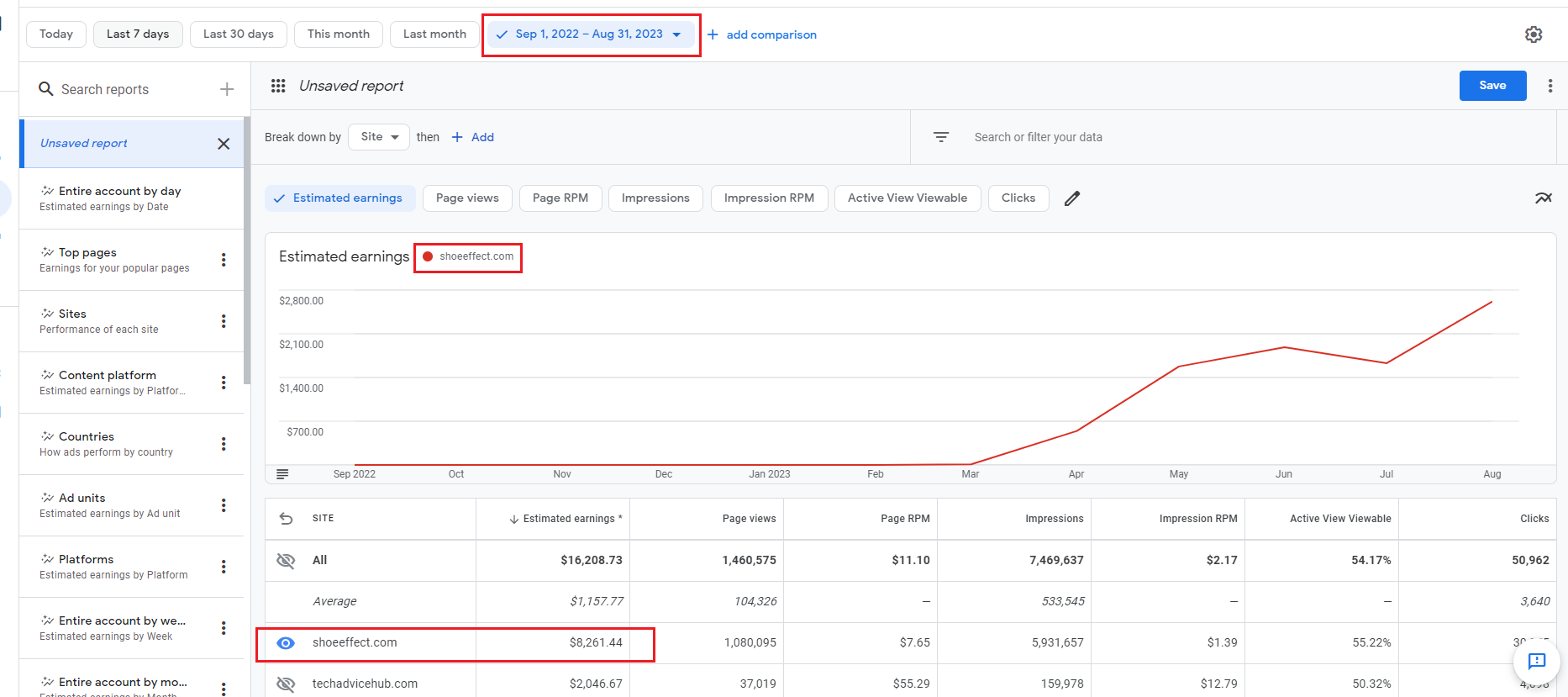Sort by Page views column header
The height and width of the screenshot is (697, 1568).
(x=749, y=519)
